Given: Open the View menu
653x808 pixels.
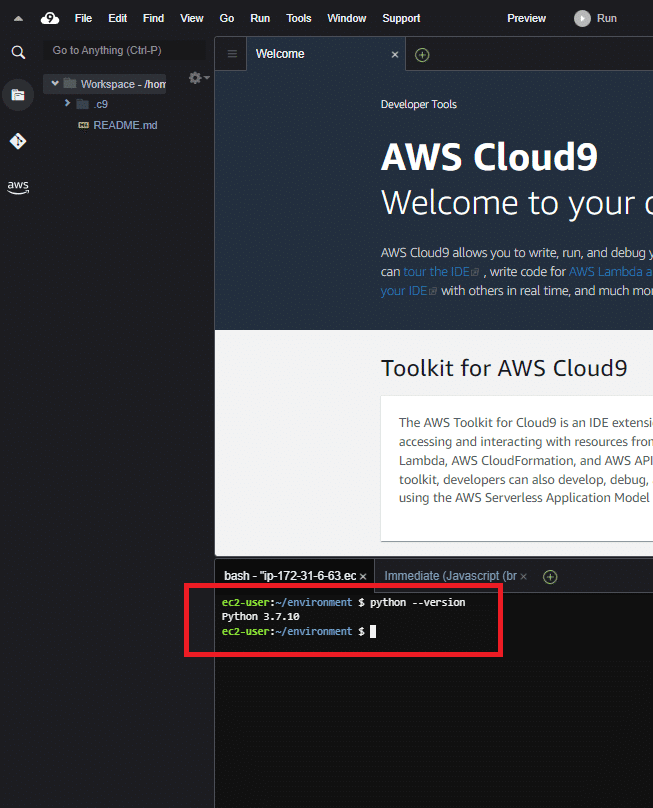Looking at the screenshot, I should click(191, 19).
